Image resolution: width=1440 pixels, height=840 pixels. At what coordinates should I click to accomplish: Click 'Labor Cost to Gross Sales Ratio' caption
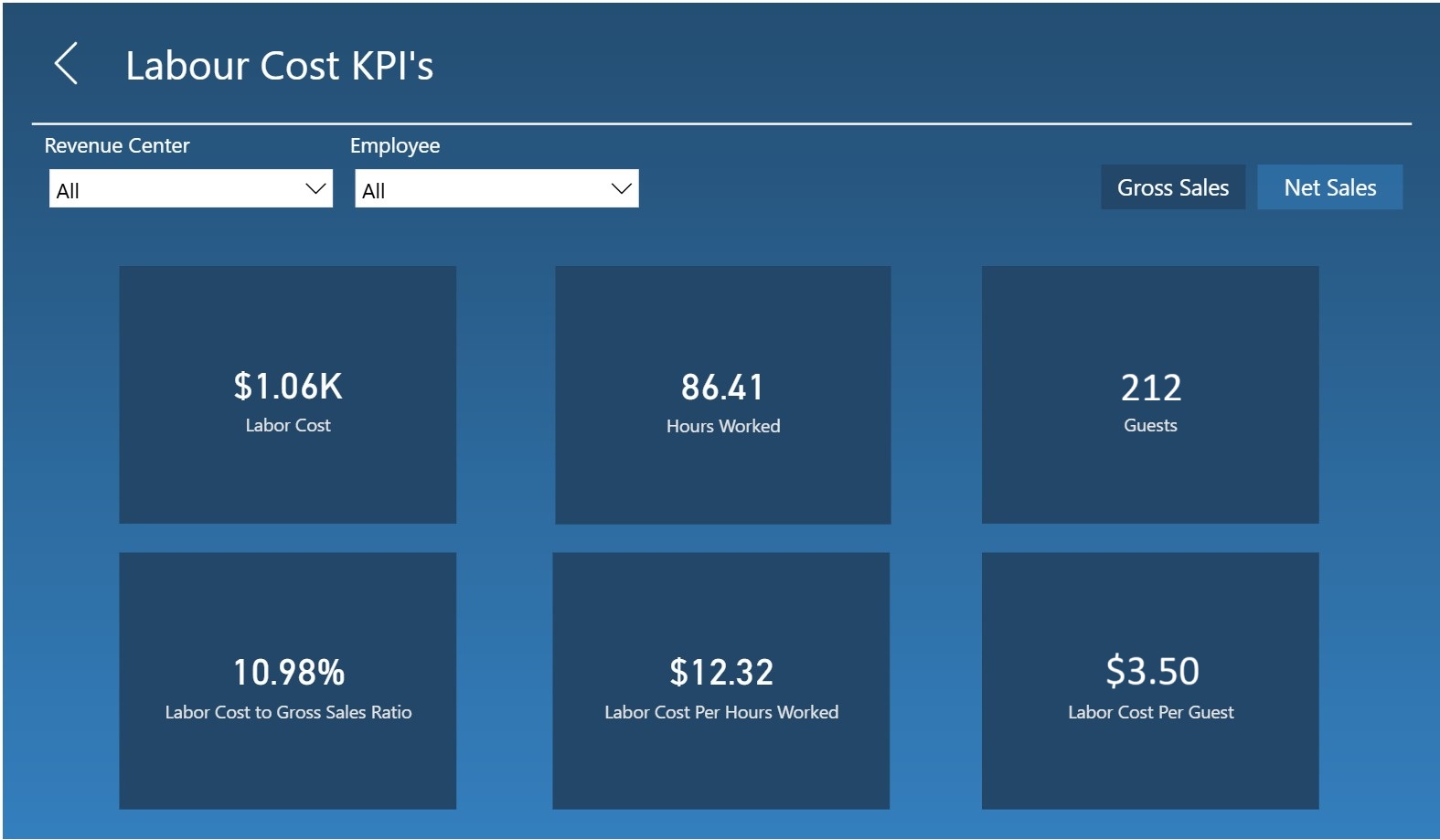tap(288, 713)
